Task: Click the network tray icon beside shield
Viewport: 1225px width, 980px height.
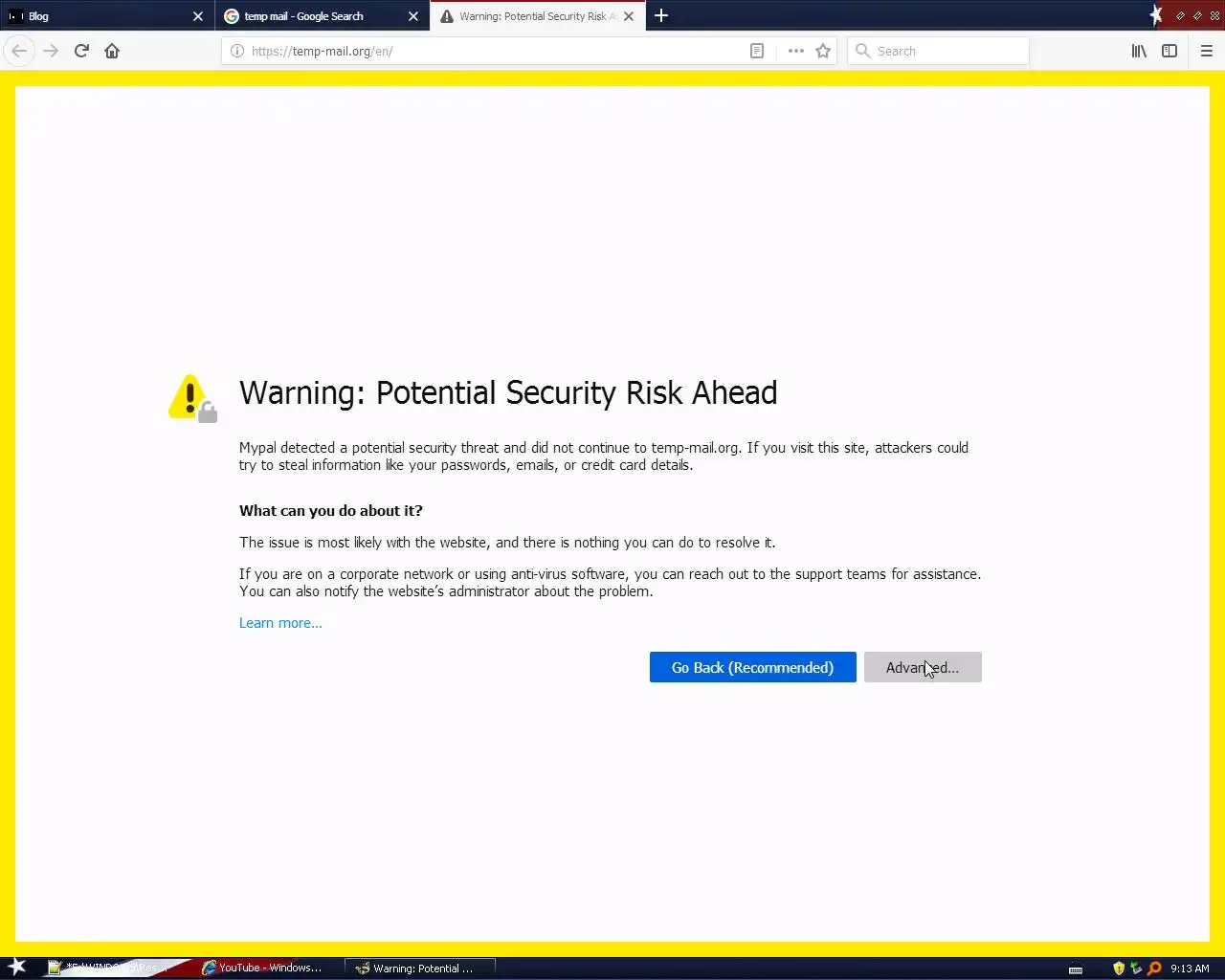Action: coord(1136,968)
